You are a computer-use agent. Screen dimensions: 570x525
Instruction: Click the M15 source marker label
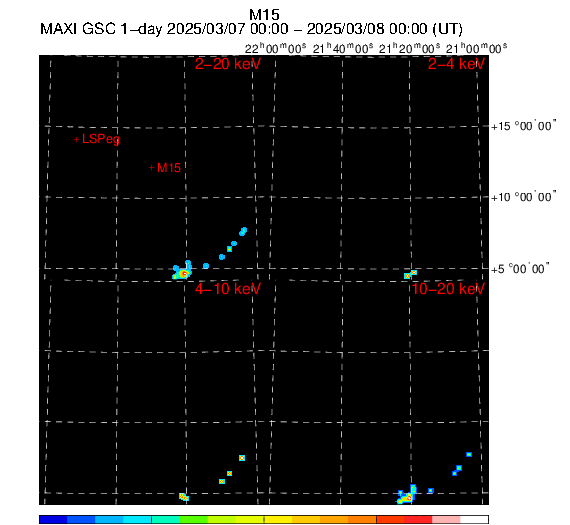[x=169, y=168]
